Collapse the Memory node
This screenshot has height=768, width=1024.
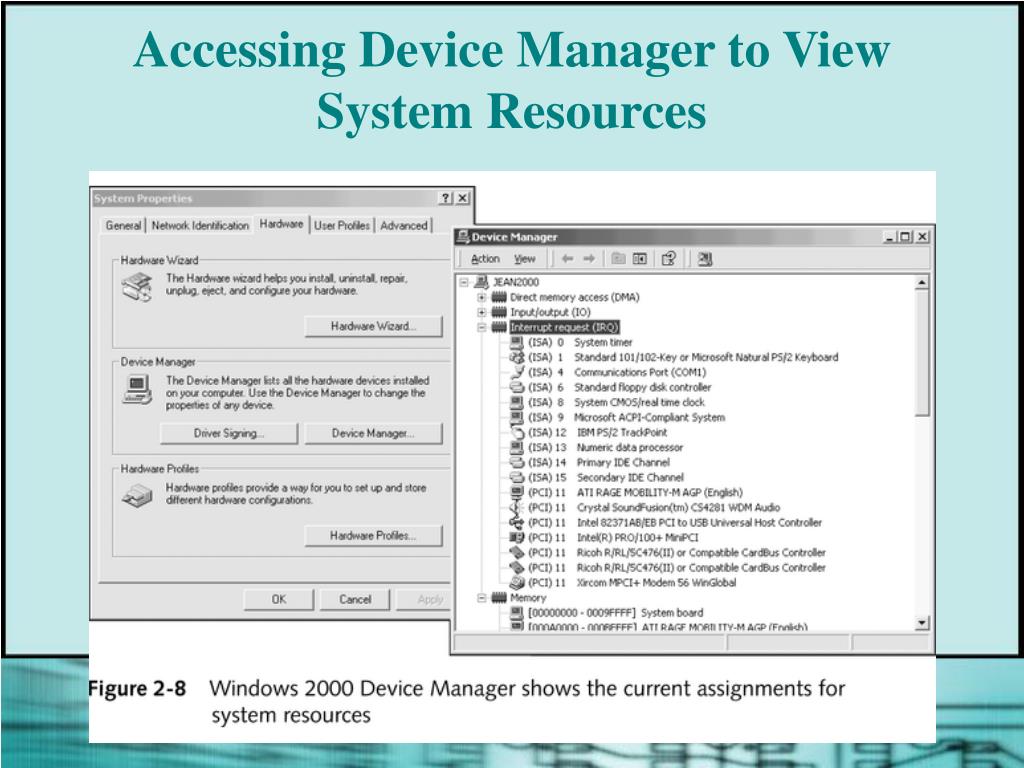click(481, 598)
